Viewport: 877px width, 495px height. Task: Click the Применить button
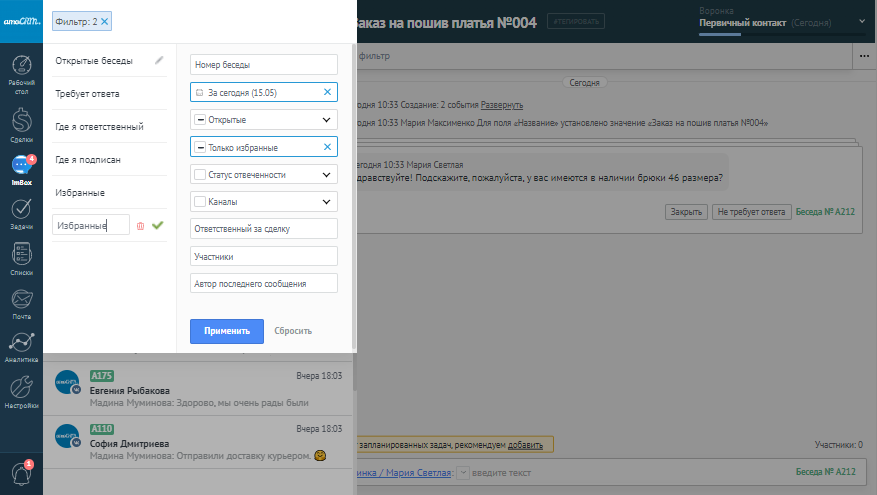pyautogui.click(x=226, y=331)
